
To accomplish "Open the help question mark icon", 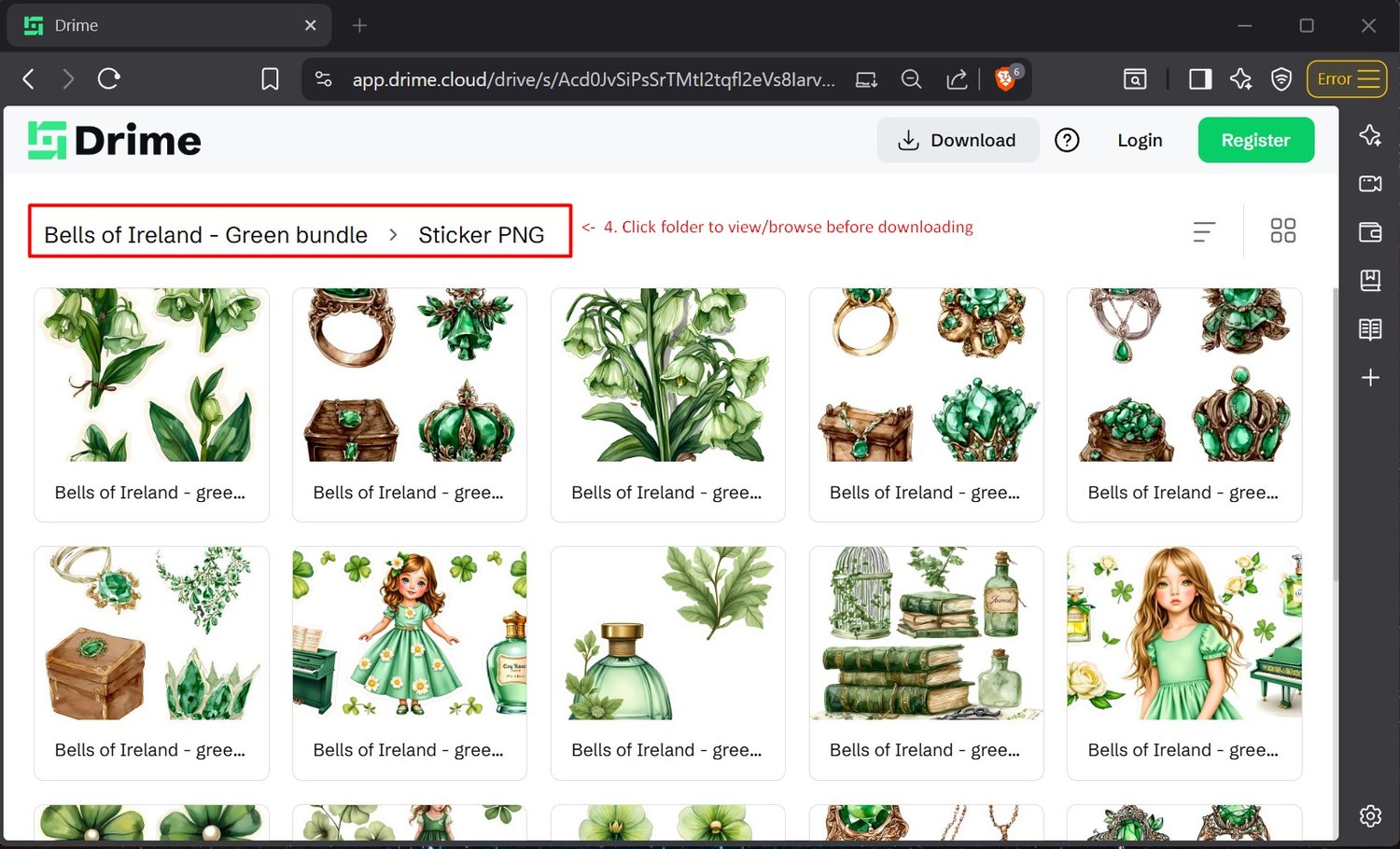I will (1067, 140).
